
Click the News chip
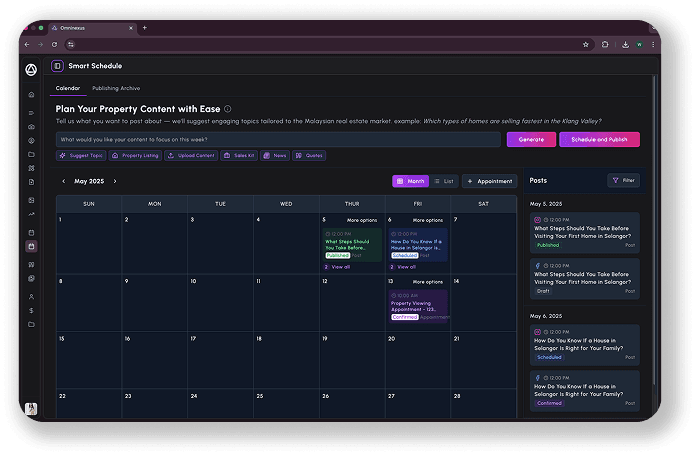click(x=275, y=155)
